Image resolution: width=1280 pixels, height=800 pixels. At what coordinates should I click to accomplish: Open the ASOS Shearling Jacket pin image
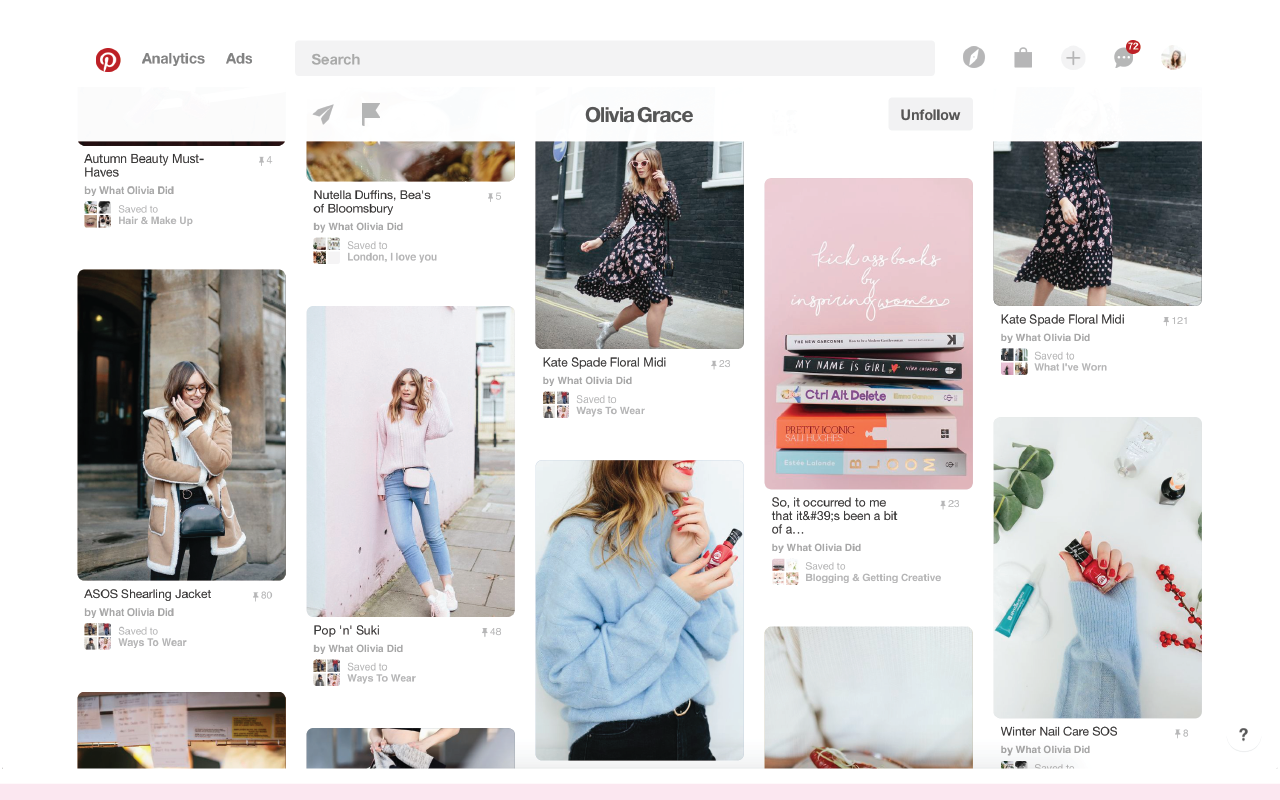coord(181,425)
